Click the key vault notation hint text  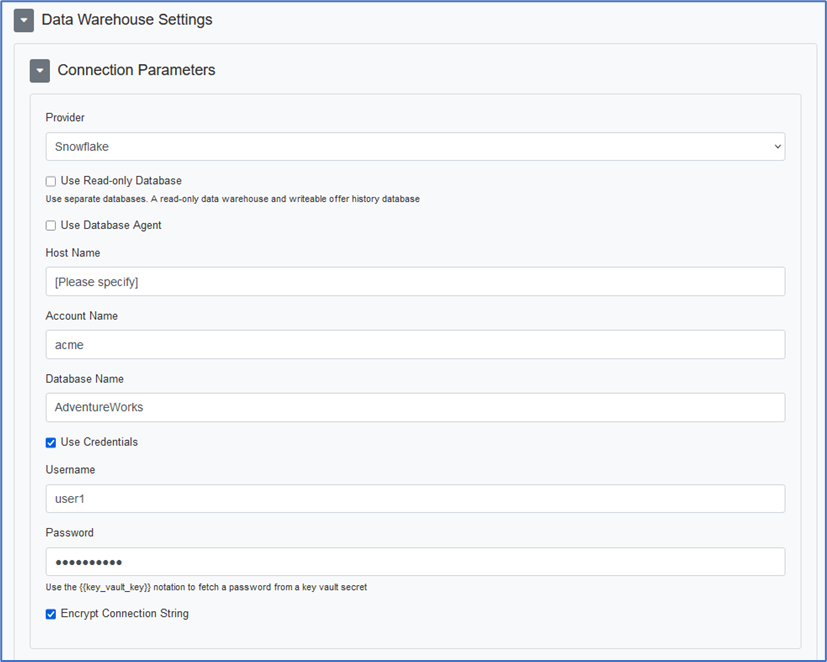(206, 587)
